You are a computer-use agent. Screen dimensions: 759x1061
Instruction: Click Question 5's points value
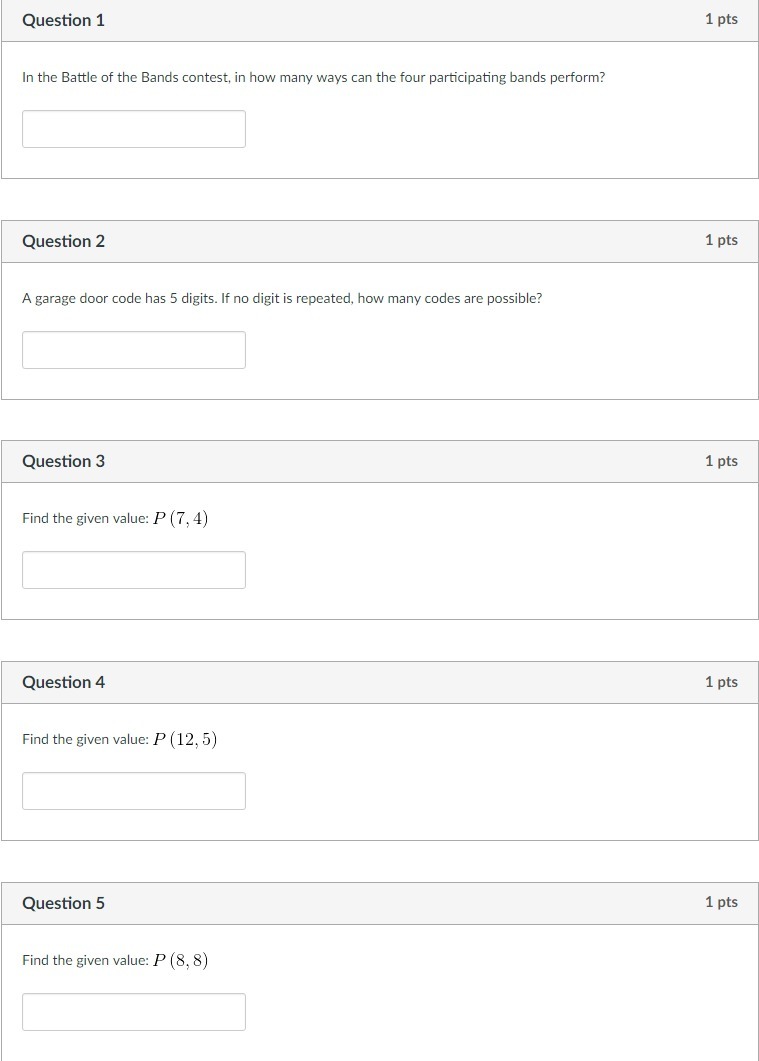(x=721, y=902)
